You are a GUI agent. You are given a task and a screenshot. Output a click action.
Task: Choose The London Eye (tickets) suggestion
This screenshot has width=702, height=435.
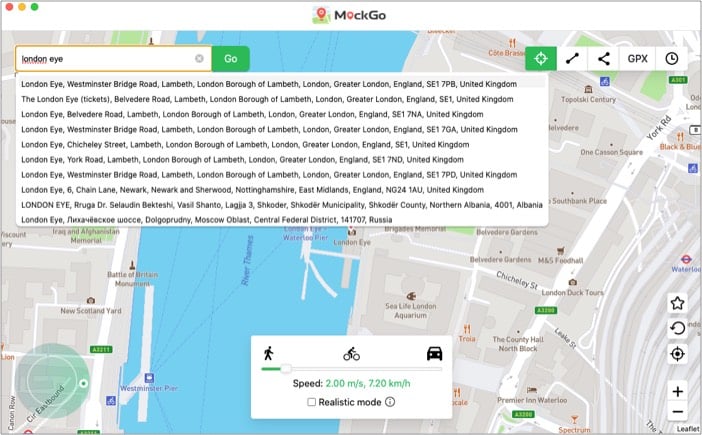coord(282,99)
